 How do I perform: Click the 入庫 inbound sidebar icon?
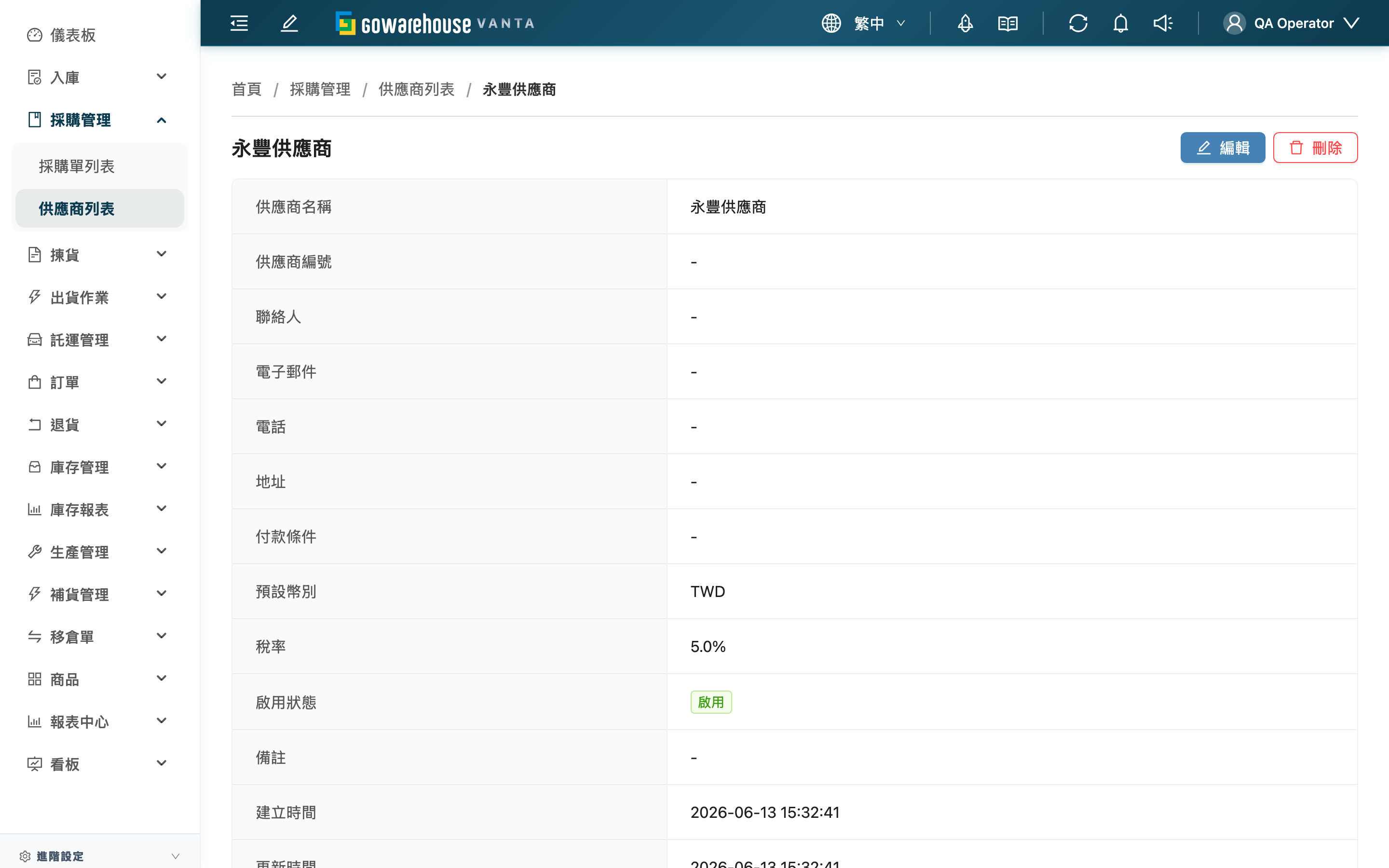[x=34, y=77]
